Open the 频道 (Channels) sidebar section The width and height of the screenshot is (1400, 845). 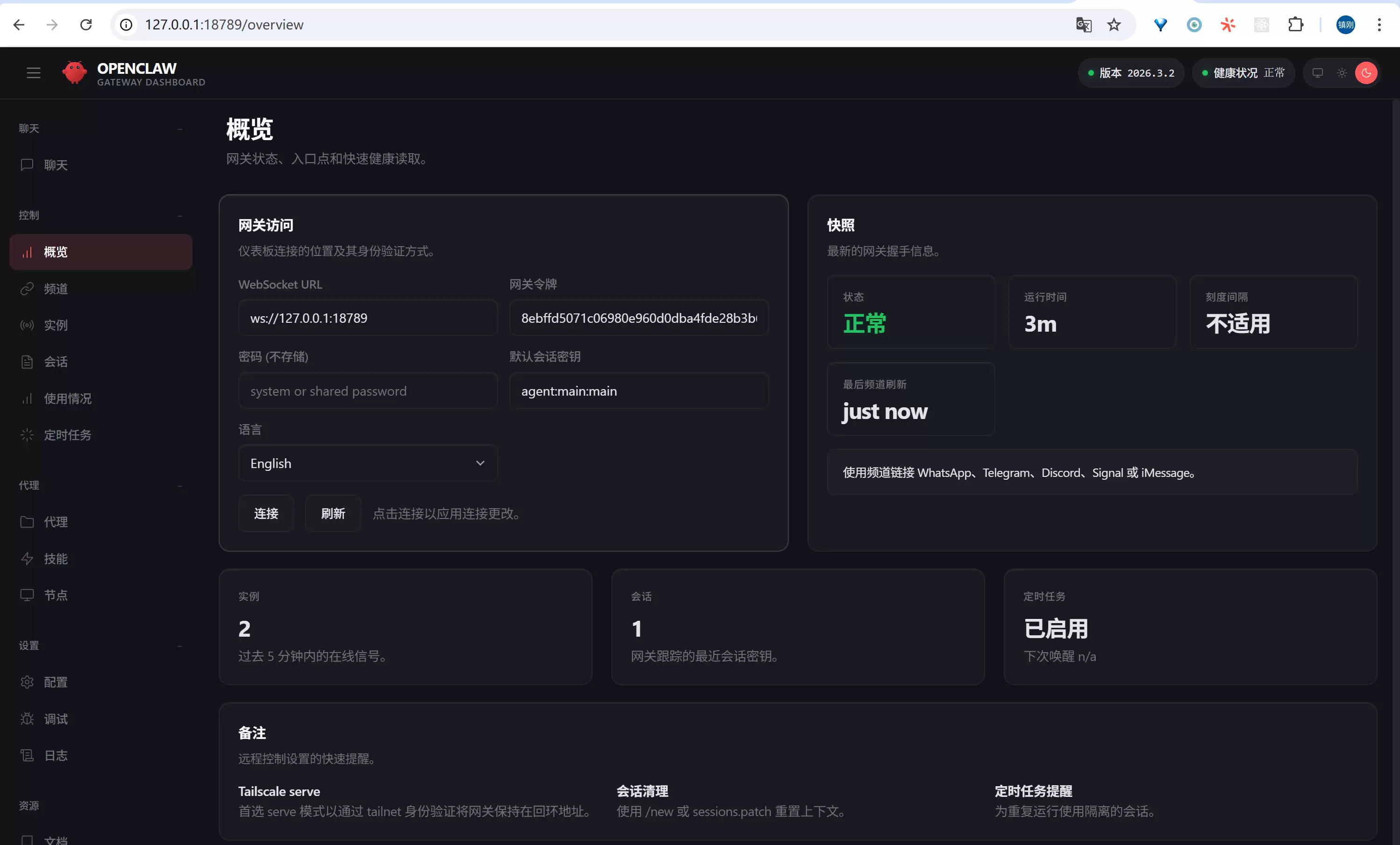[56, 289]
